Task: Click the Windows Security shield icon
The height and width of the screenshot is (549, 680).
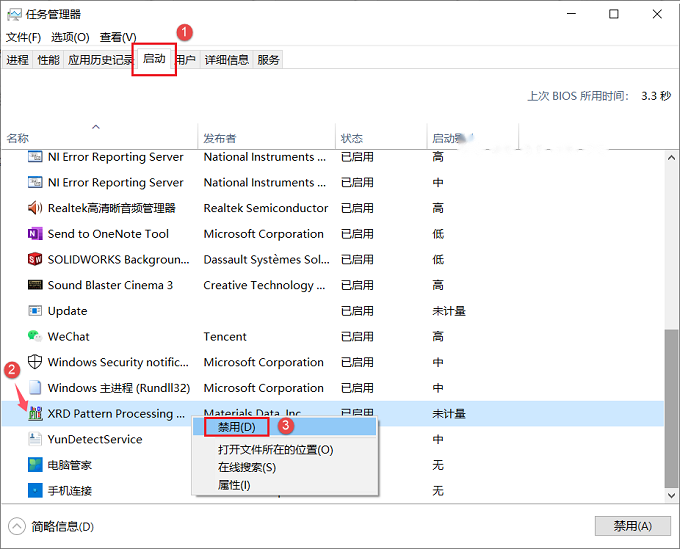Action: [35, 362]
